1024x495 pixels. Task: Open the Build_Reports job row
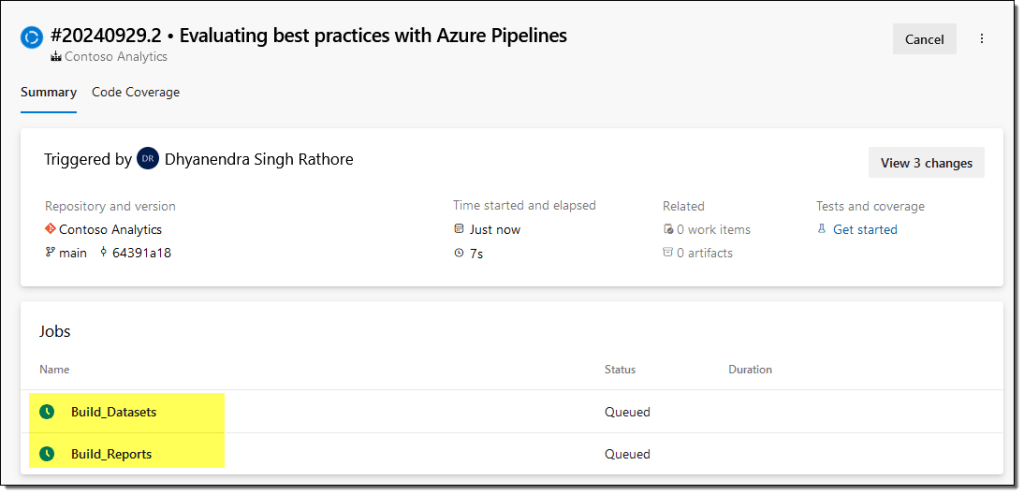(111, 454)
